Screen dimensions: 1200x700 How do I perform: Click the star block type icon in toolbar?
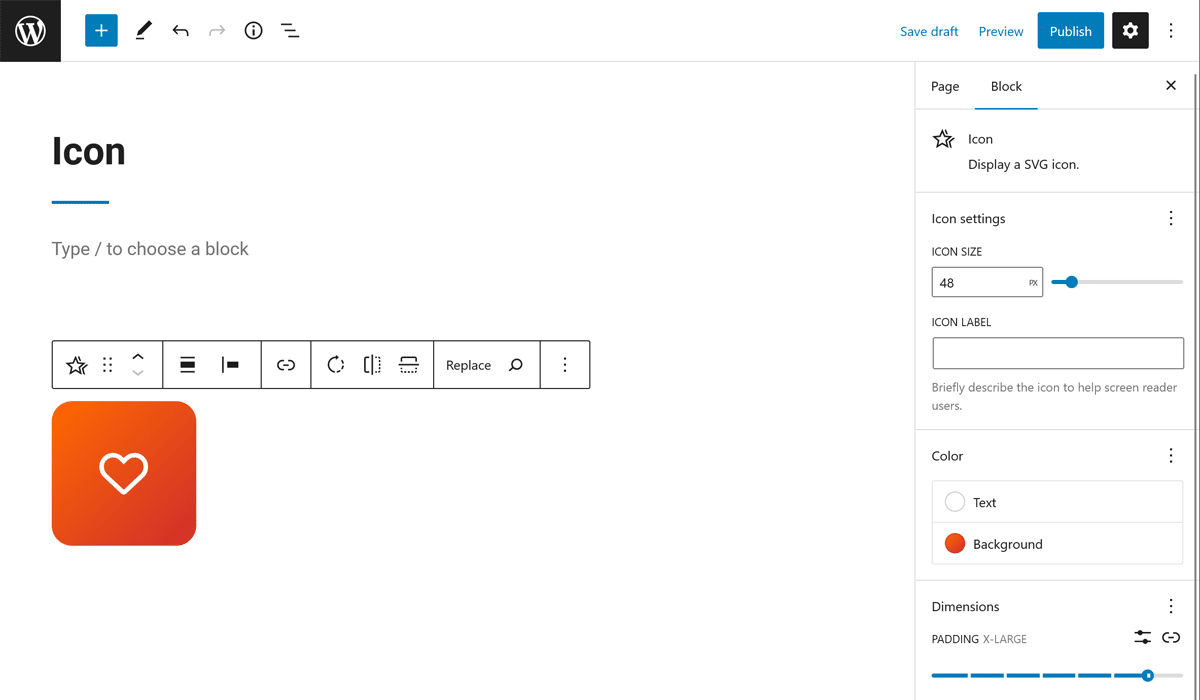pyautogui.click(x=76, y=365)
